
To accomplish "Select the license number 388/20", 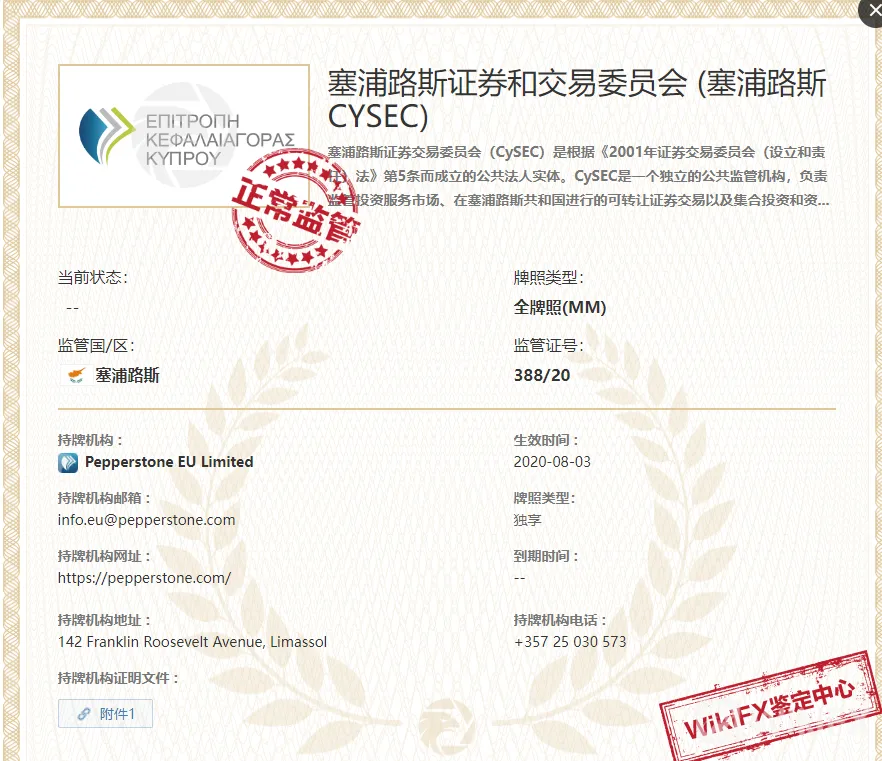I will pyautogui.click(x=542, y=375).
